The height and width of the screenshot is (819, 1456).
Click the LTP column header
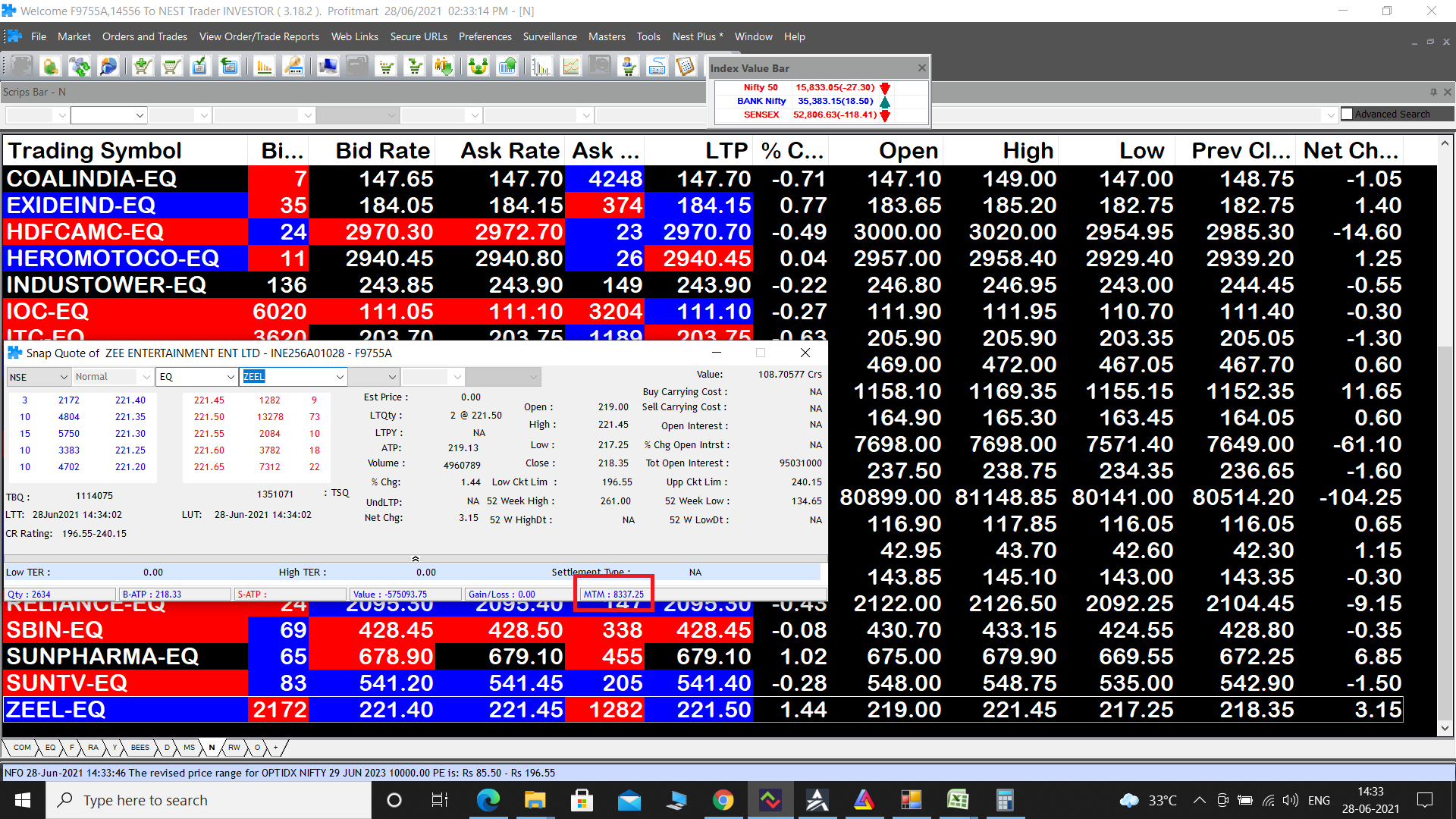tap(698, 151)
